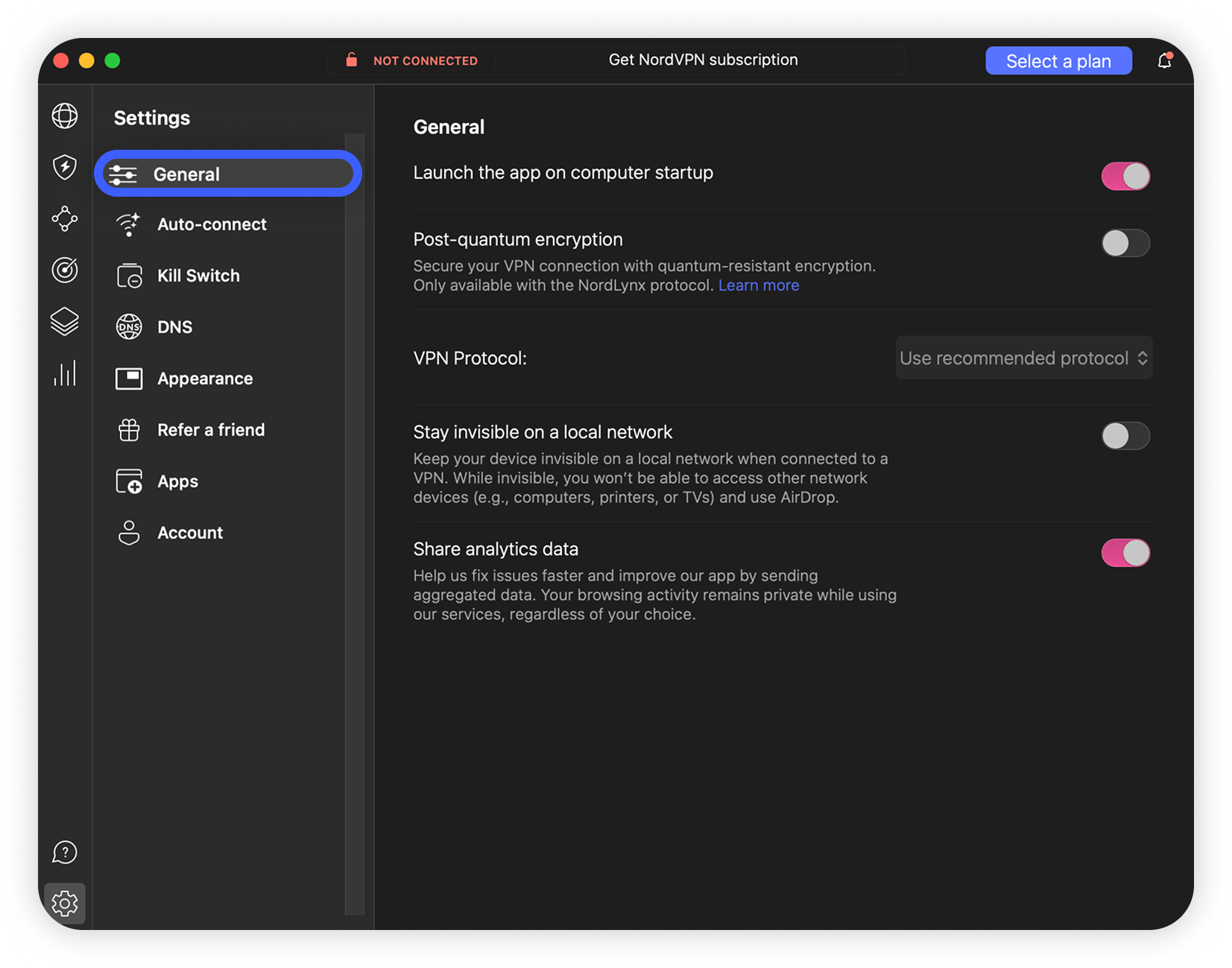This screenshot has width=1232, height=968.
Task: Open the VPN Protocol dropdown
Action: (1023, 358)
